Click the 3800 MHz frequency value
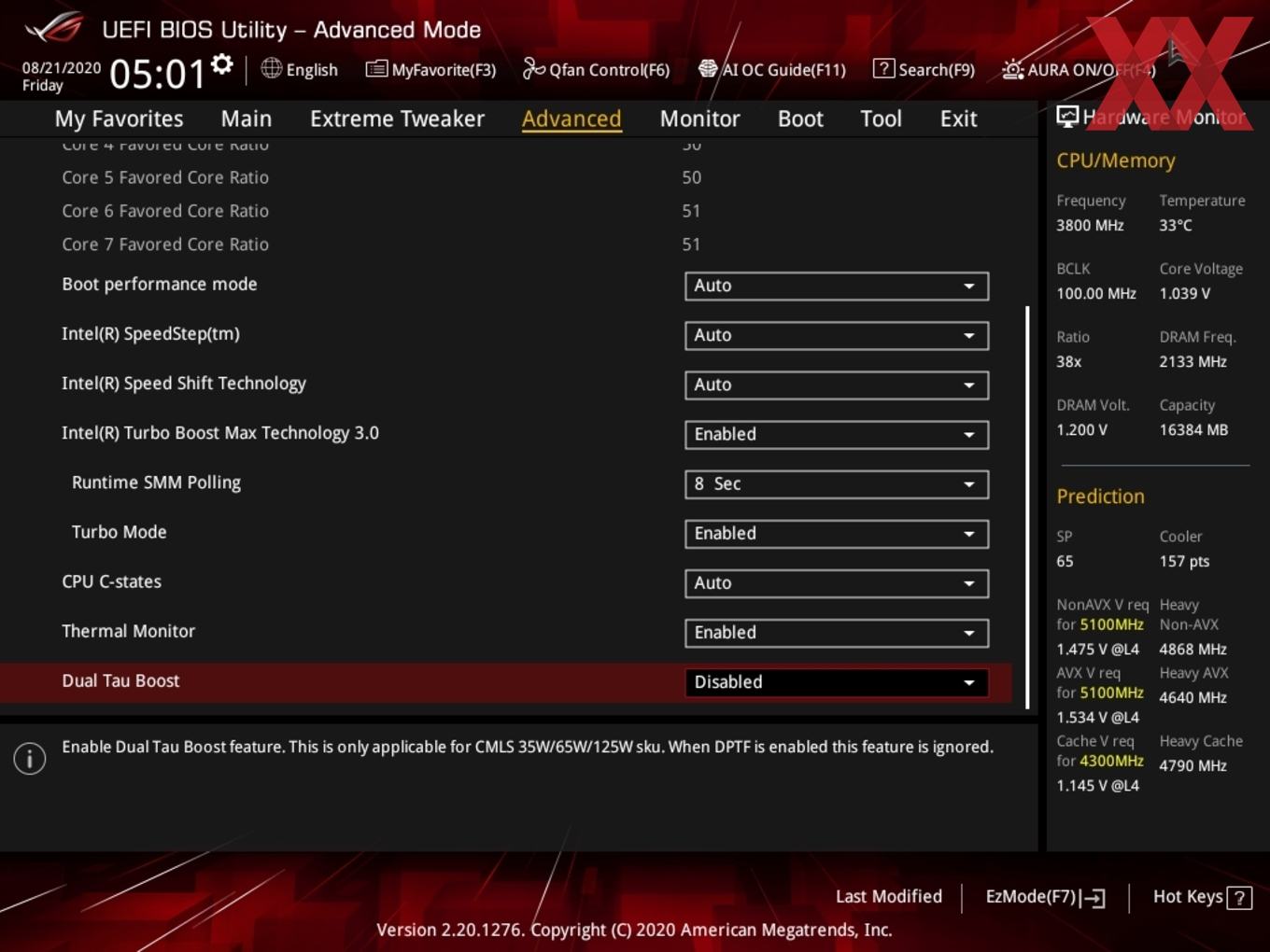Image resolution: width=1270 pixels, height=952 pixels. [1090, 225]
